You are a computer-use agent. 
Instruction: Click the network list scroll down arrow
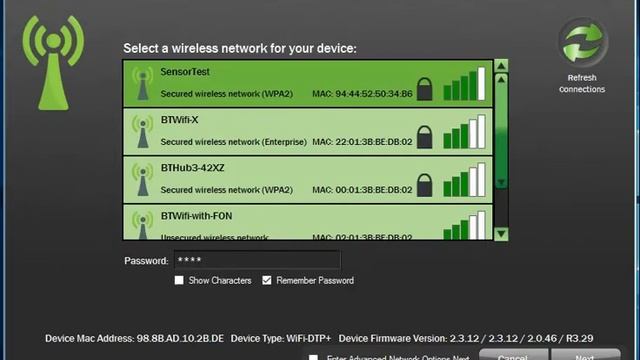[501, 234]
